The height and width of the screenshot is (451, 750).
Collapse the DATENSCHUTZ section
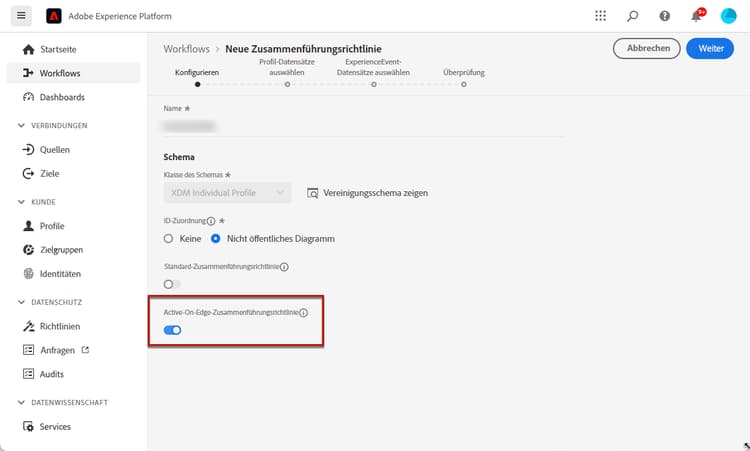[x=21, y=302]
